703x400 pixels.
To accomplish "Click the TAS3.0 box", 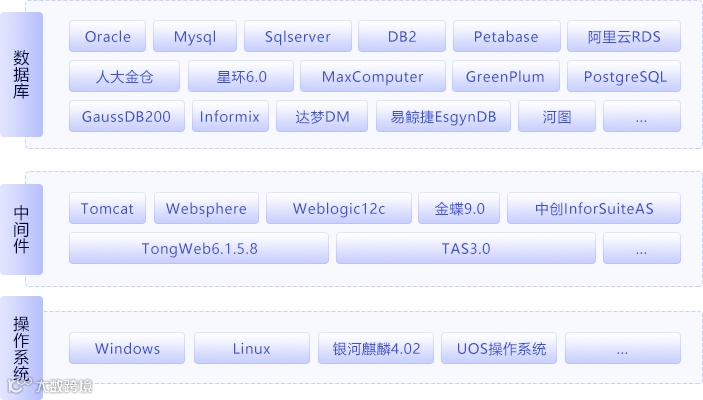I will click(466, 248).
